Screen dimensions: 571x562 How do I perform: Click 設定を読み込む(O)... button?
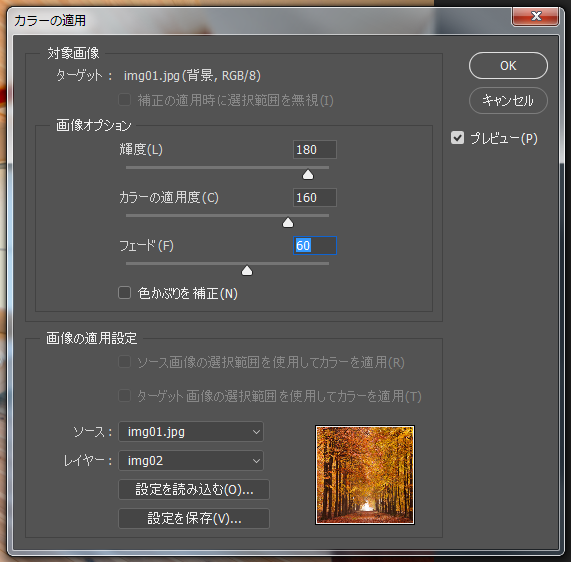tap(194, 490)
